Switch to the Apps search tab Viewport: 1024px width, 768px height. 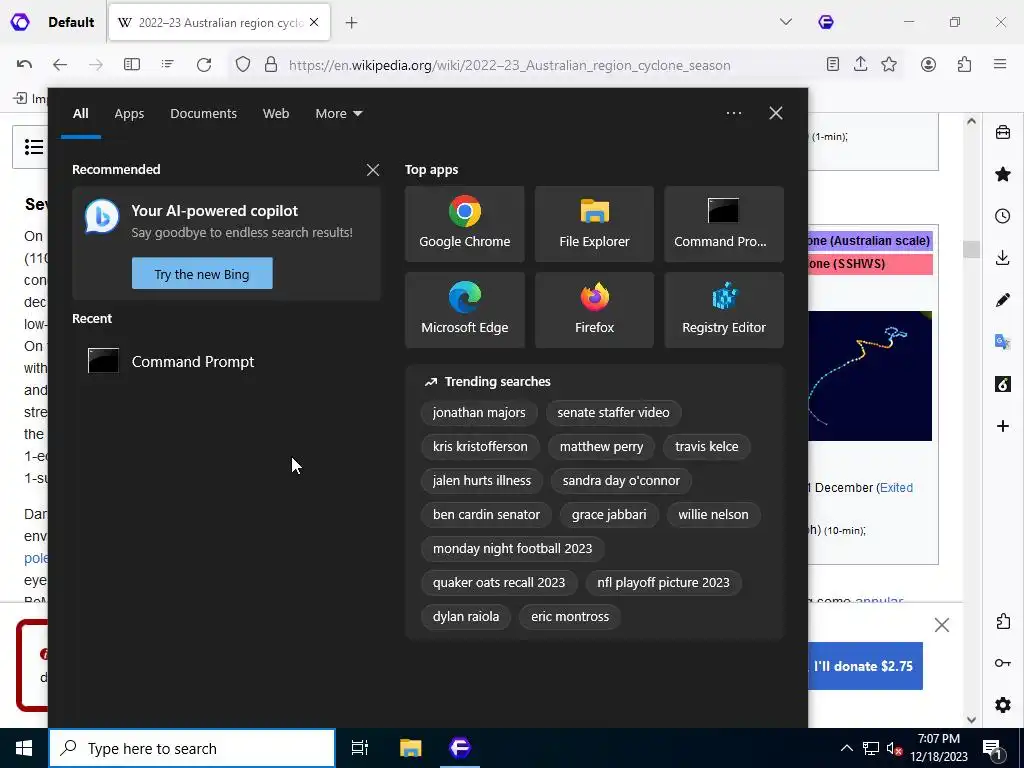click(129, 114)
